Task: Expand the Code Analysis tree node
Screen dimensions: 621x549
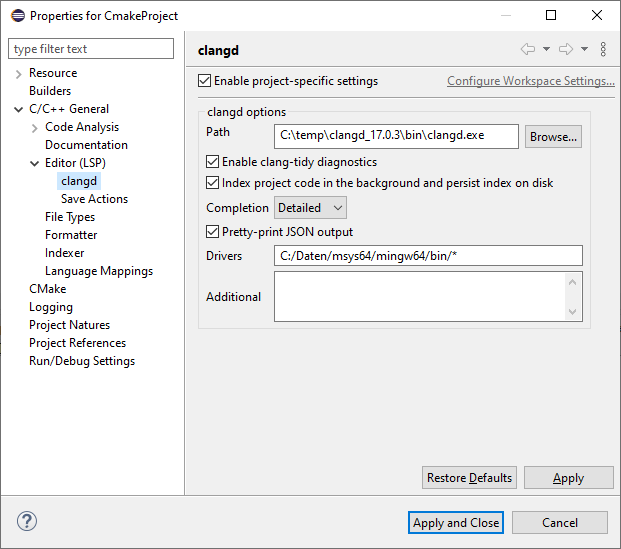Action: point(34,128)
